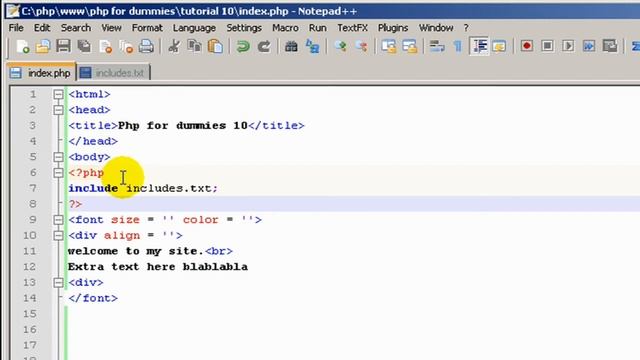Click the Close All toolbar icon
640x360 pixels.
tap(126, 47)
